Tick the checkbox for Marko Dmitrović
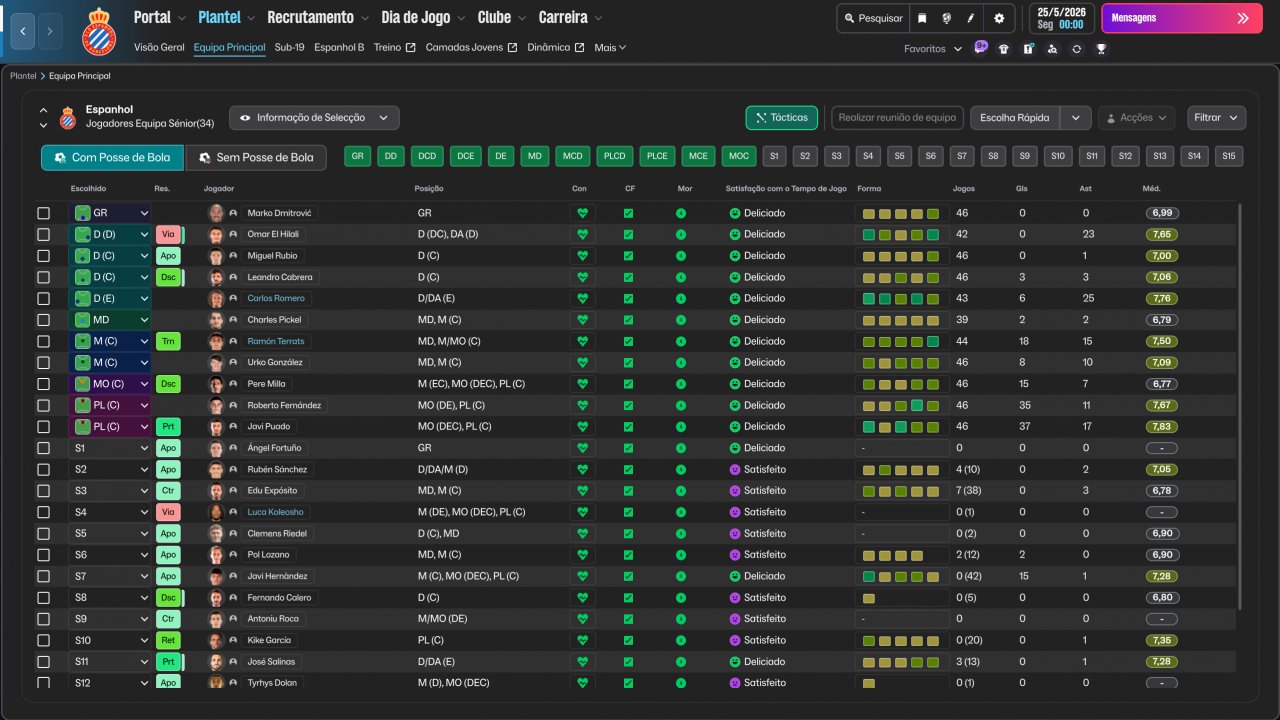Viewport: 1280px width, 720px height. click(x=43, y=213)
